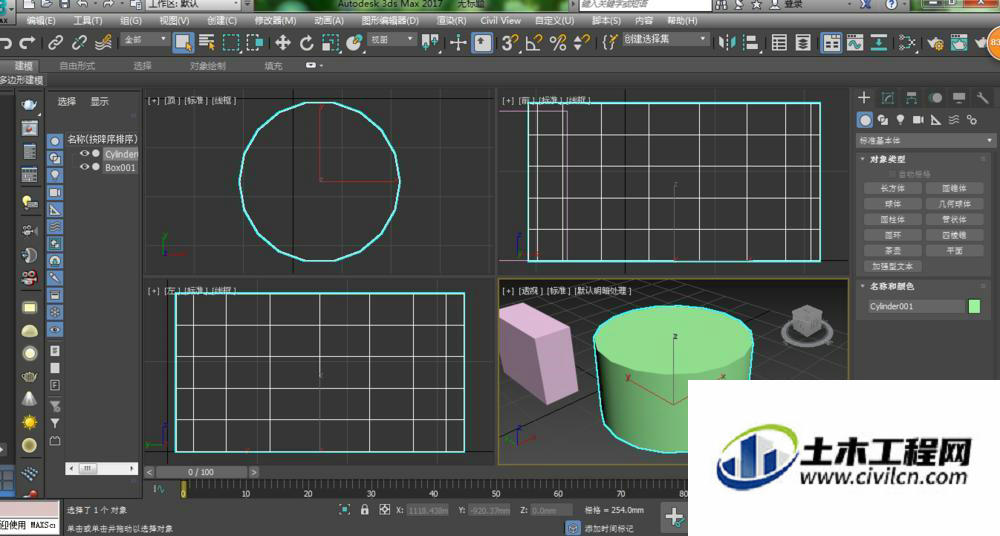Toggle Spinner Snap
The height and width of the screenshot is (536, 1000).
582,43
